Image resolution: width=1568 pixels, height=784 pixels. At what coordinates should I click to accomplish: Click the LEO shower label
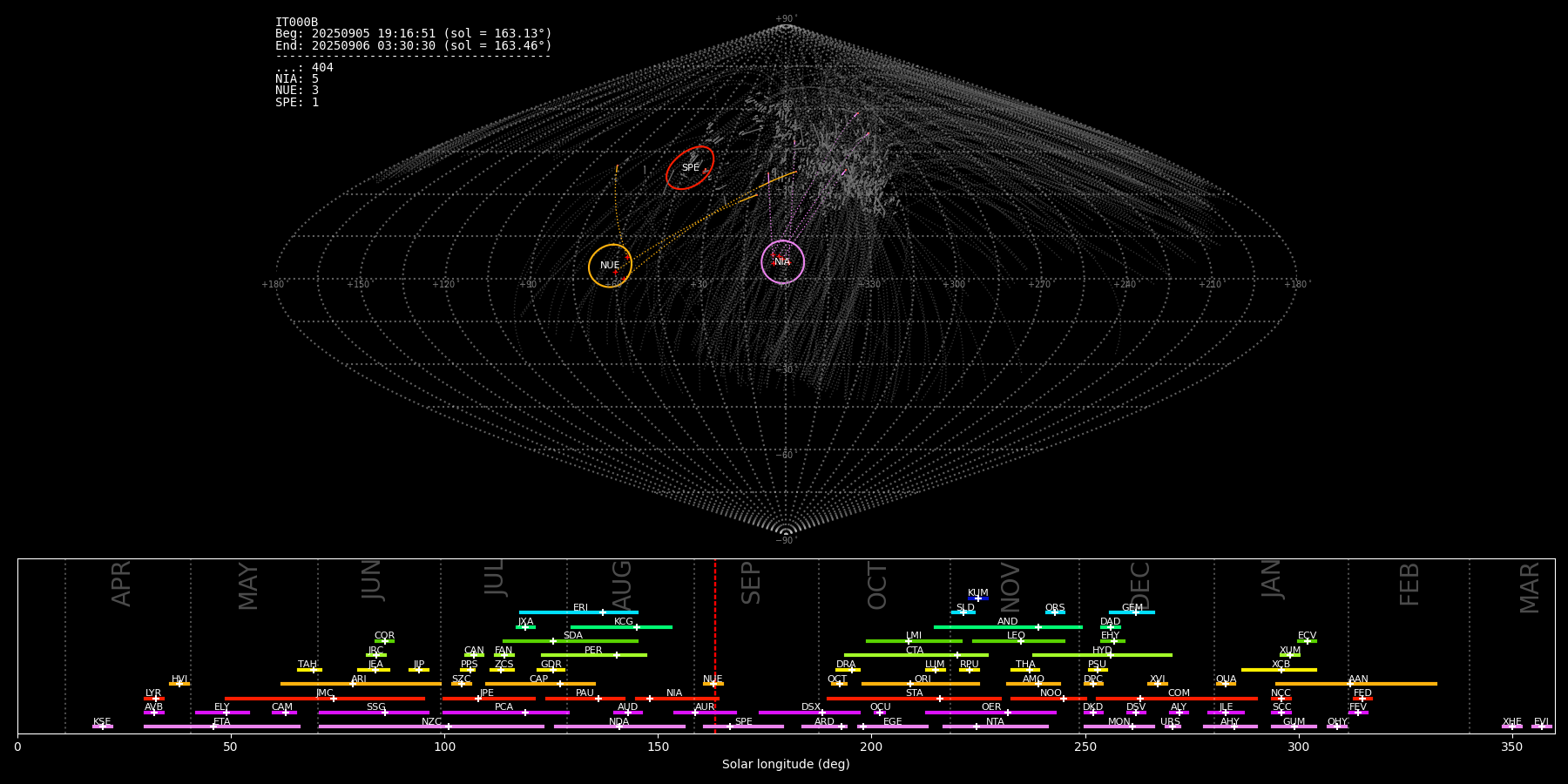(1016, 636)
